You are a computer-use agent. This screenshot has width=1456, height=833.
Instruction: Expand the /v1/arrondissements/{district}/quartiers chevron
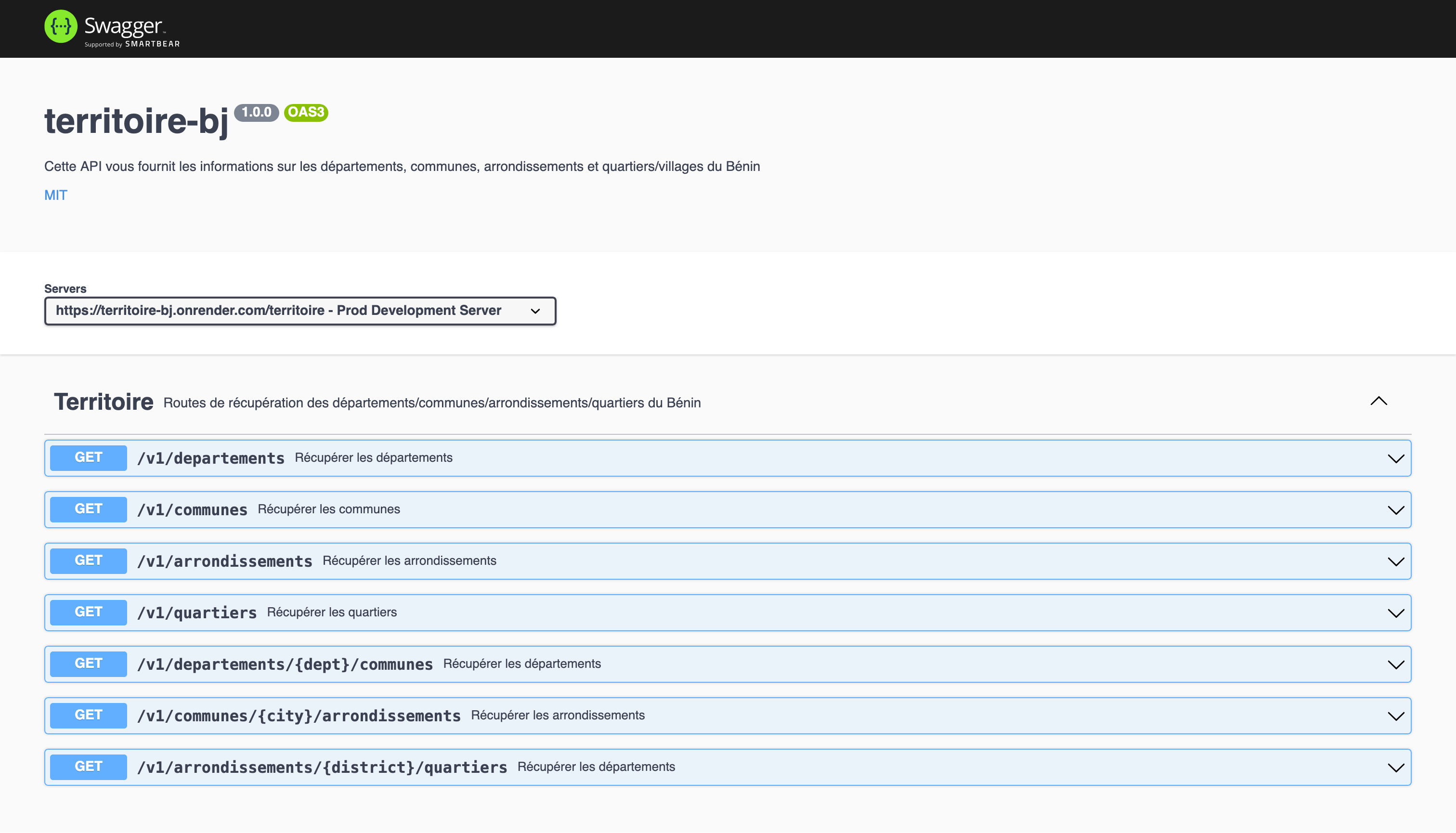[1395, 767]
